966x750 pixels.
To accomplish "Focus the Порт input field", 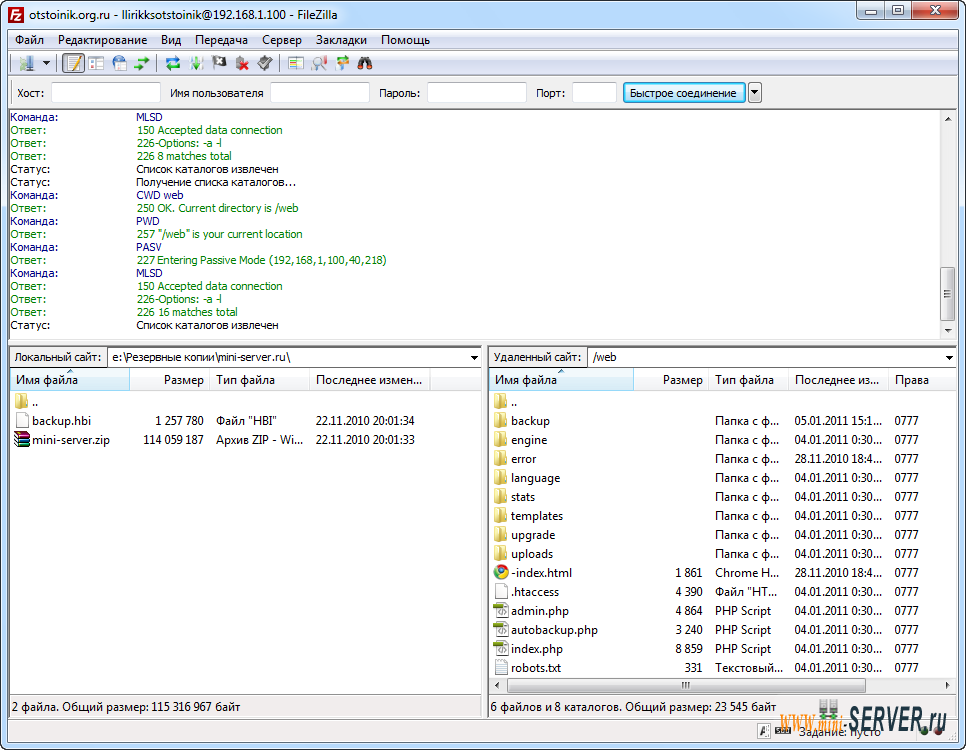I will click(594, 93).
